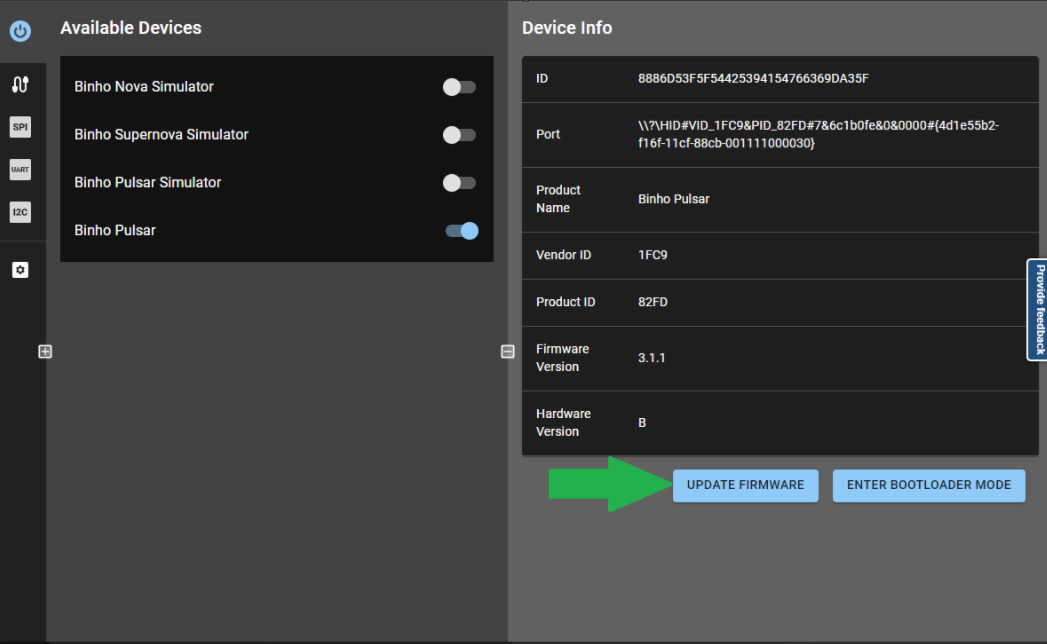Disable the Binho Pulsar toggle
Image resolution: width=1047 pixels, height=644 pixels.
tap(461, 231)
